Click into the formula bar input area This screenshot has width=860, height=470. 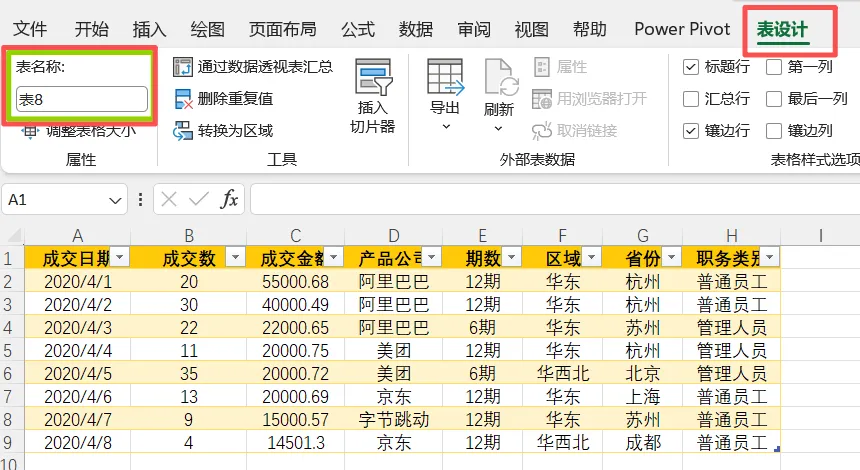pos(555,199)
